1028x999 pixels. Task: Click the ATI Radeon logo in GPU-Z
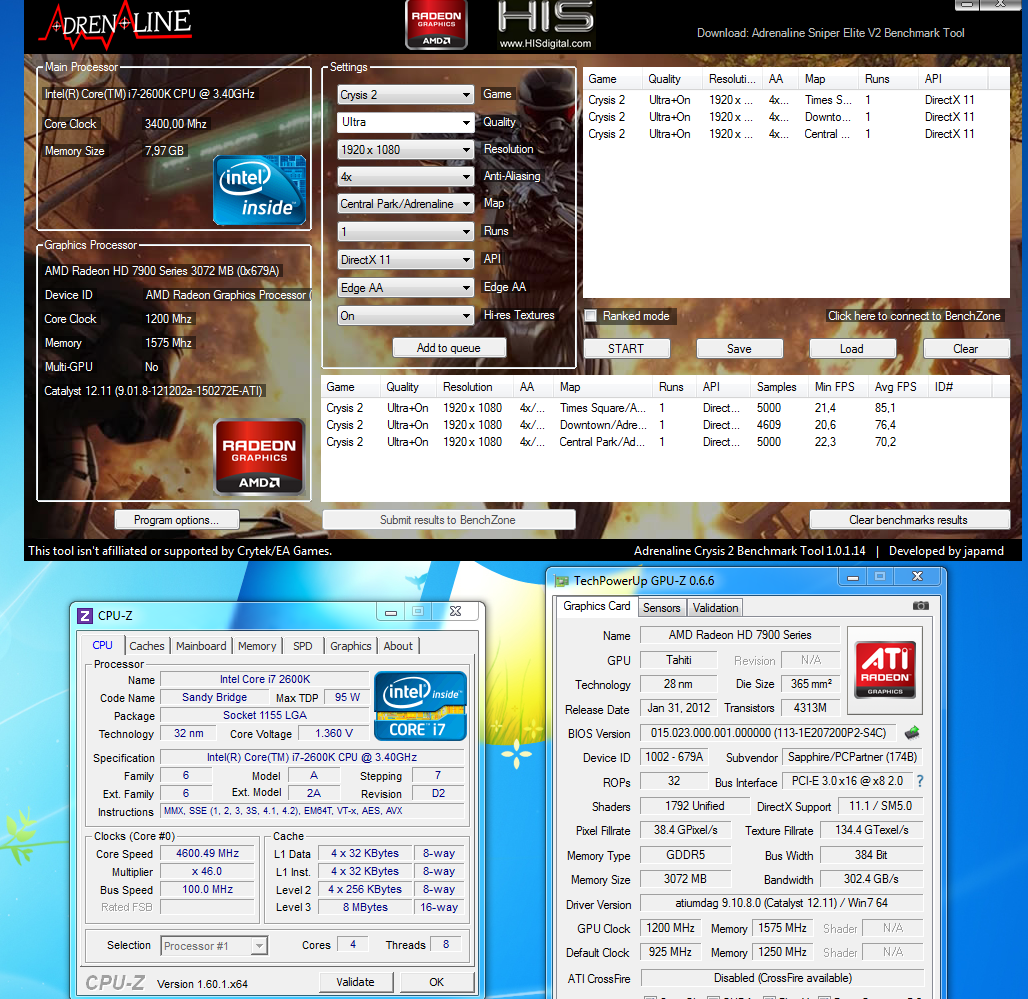[885, 669]
